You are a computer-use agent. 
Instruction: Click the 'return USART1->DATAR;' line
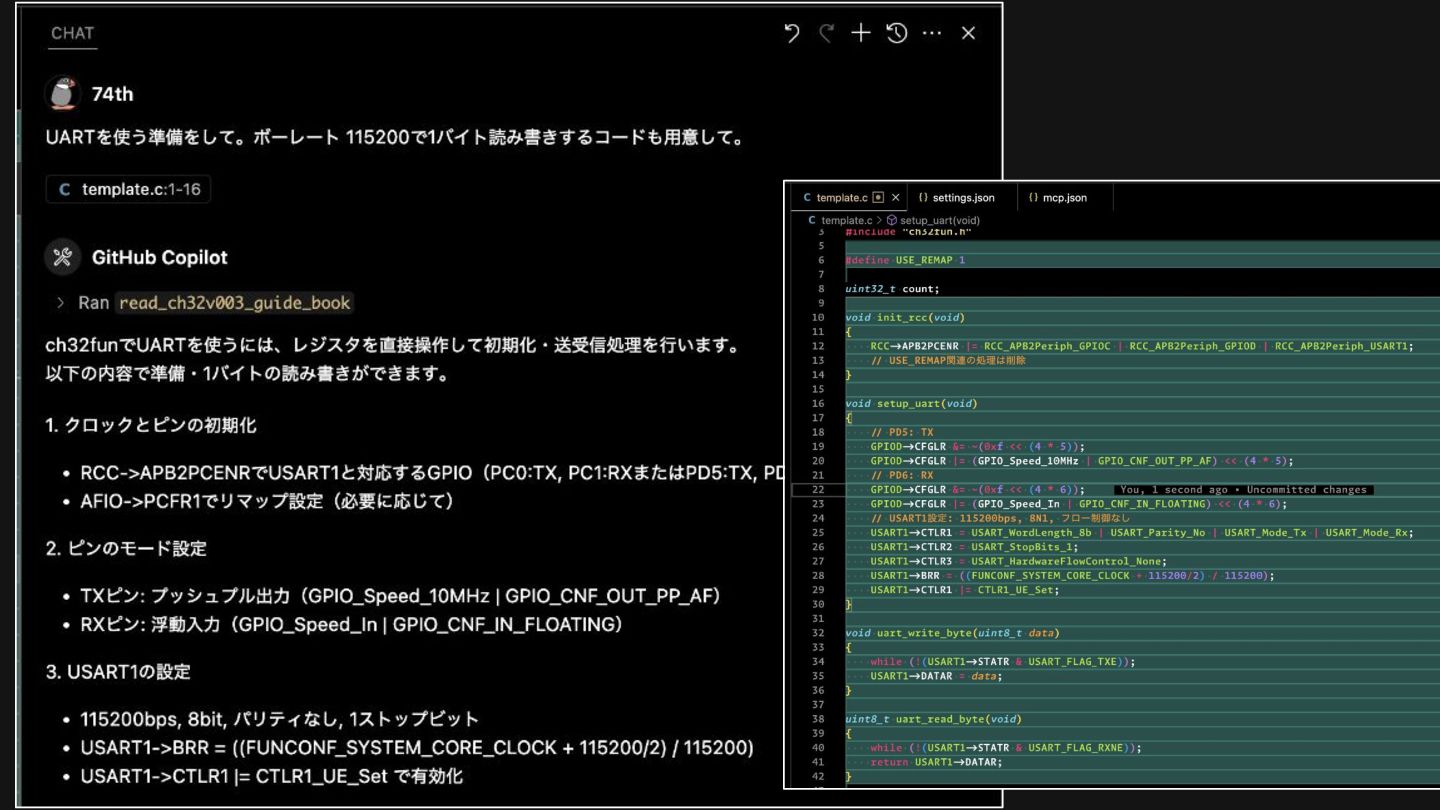pos(936,762)
